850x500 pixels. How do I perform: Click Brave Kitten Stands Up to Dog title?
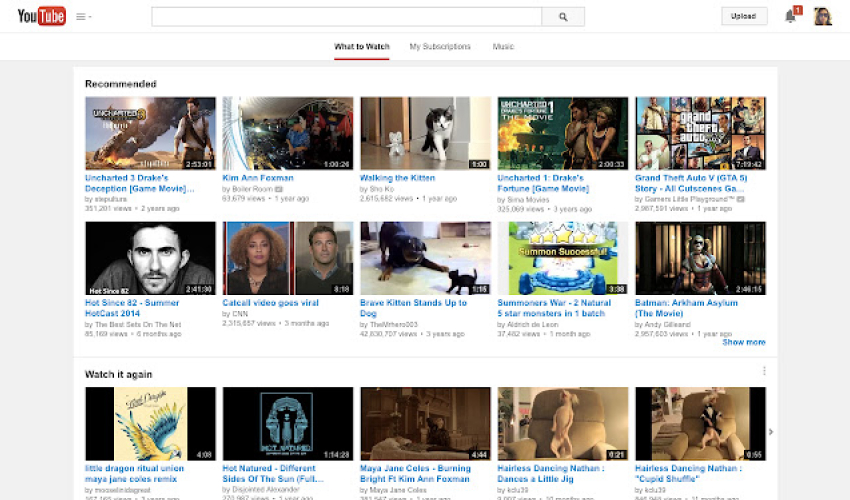click(x=414, y=308)
